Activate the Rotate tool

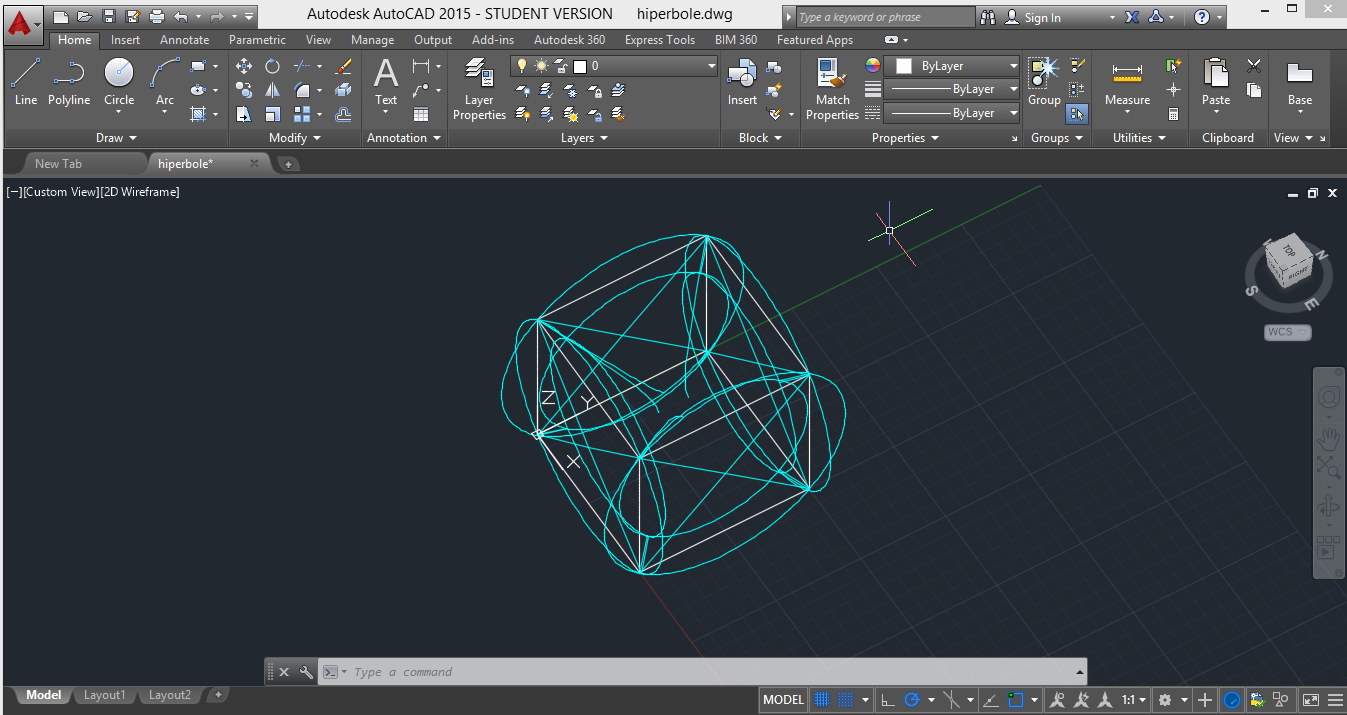click(x=272, y=66)
